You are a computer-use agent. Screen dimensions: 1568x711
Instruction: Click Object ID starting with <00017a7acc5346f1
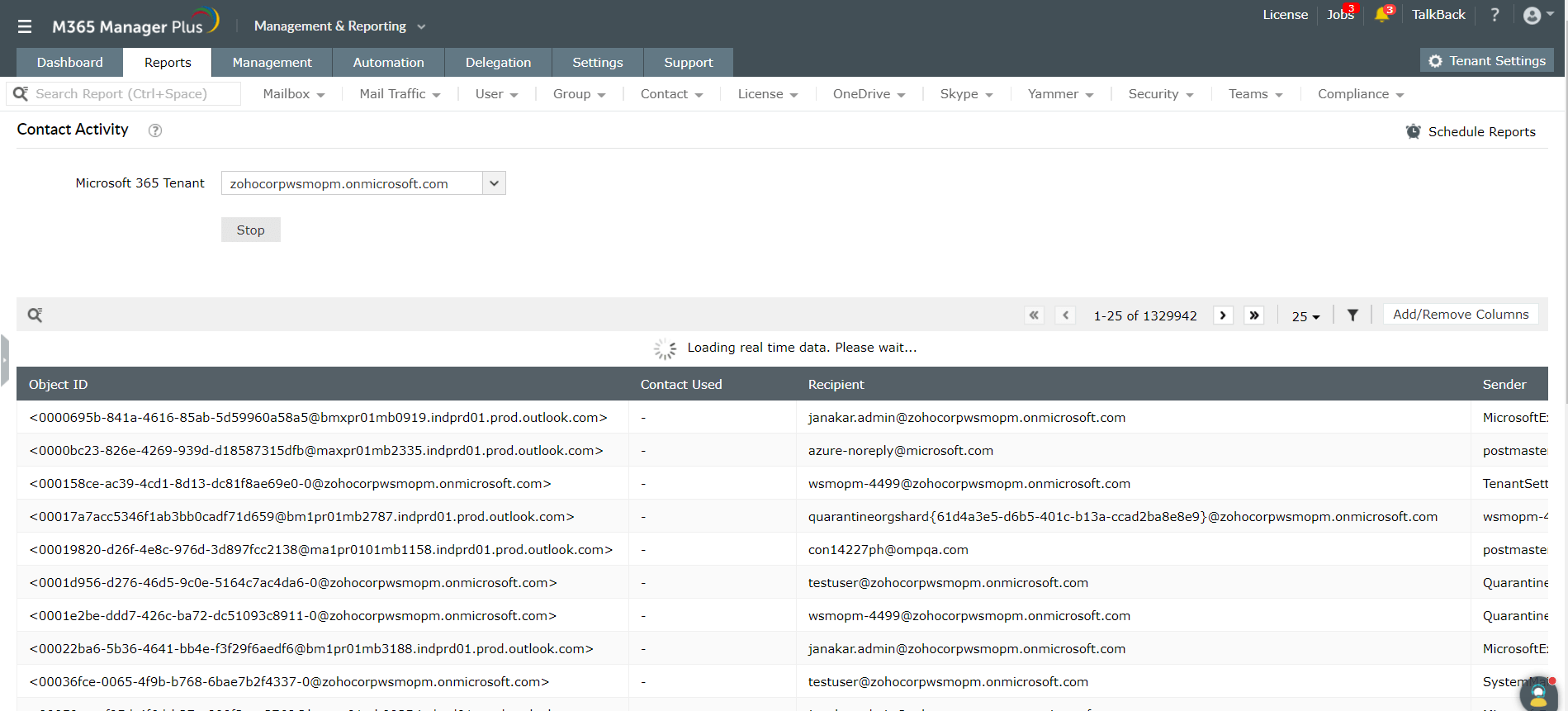301,517
